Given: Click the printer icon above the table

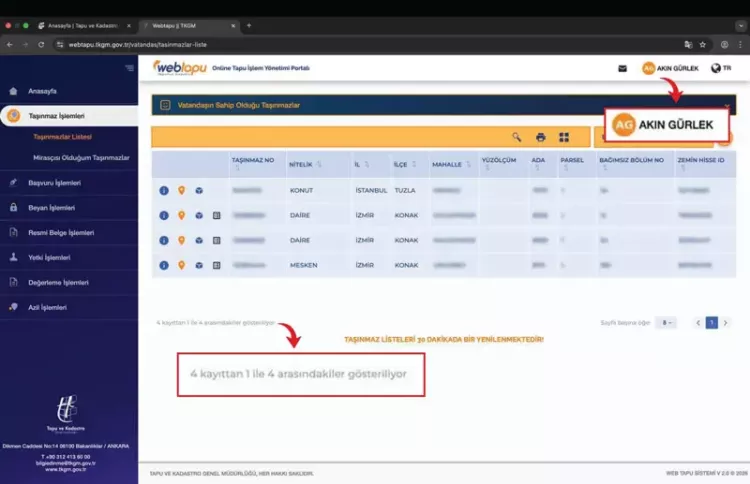Looking at the screenshot, I should pos(541,137).
